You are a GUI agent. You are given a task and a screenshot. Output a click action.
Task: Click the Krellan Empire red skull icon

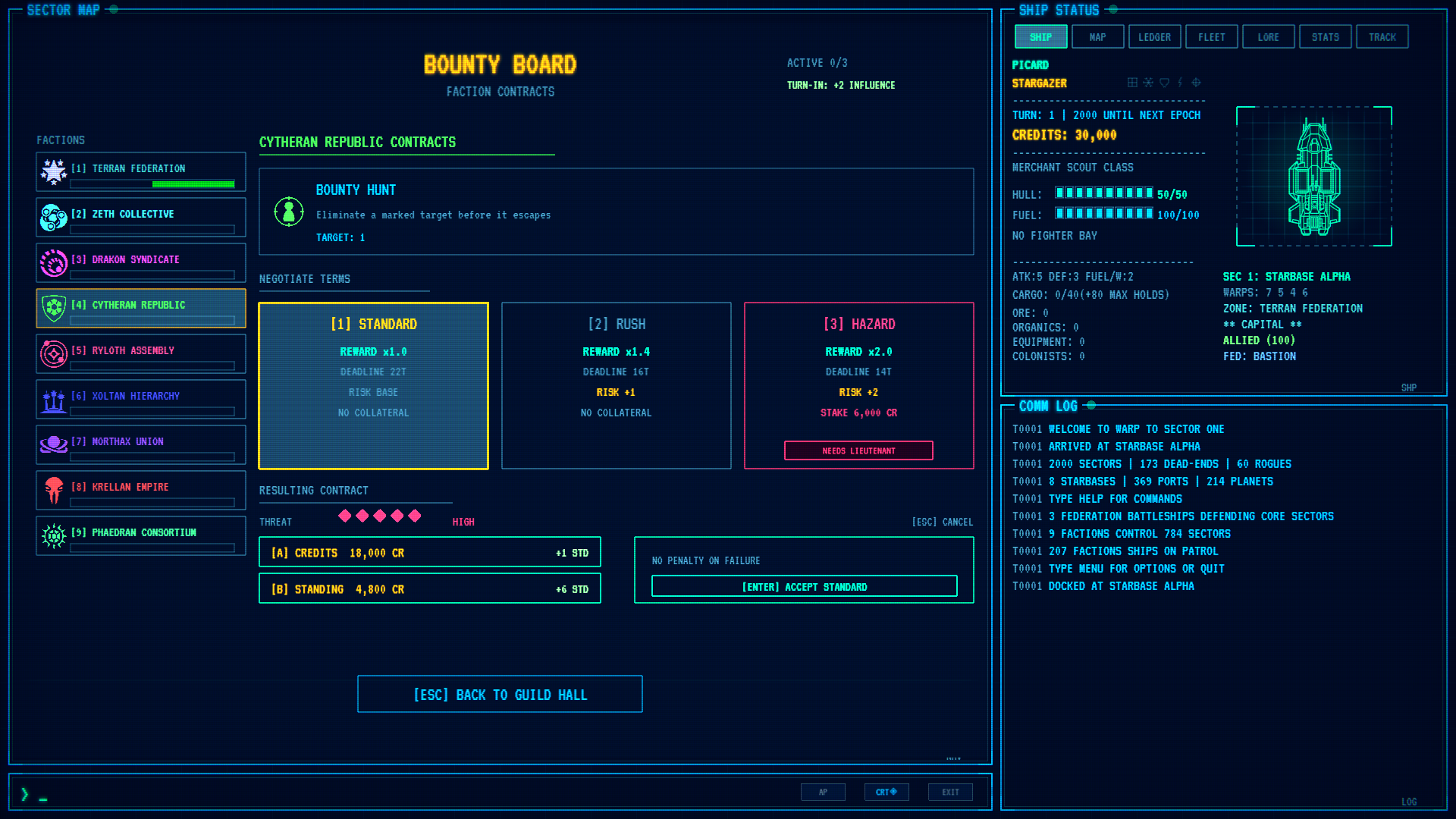click(54, 491)
